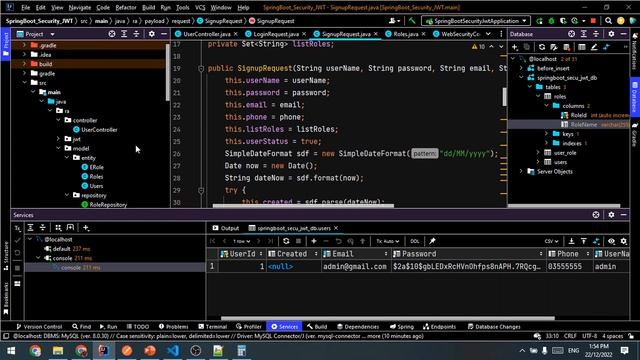
Task: Toggle Database tool window side button
Action: [x=635, y=97]
